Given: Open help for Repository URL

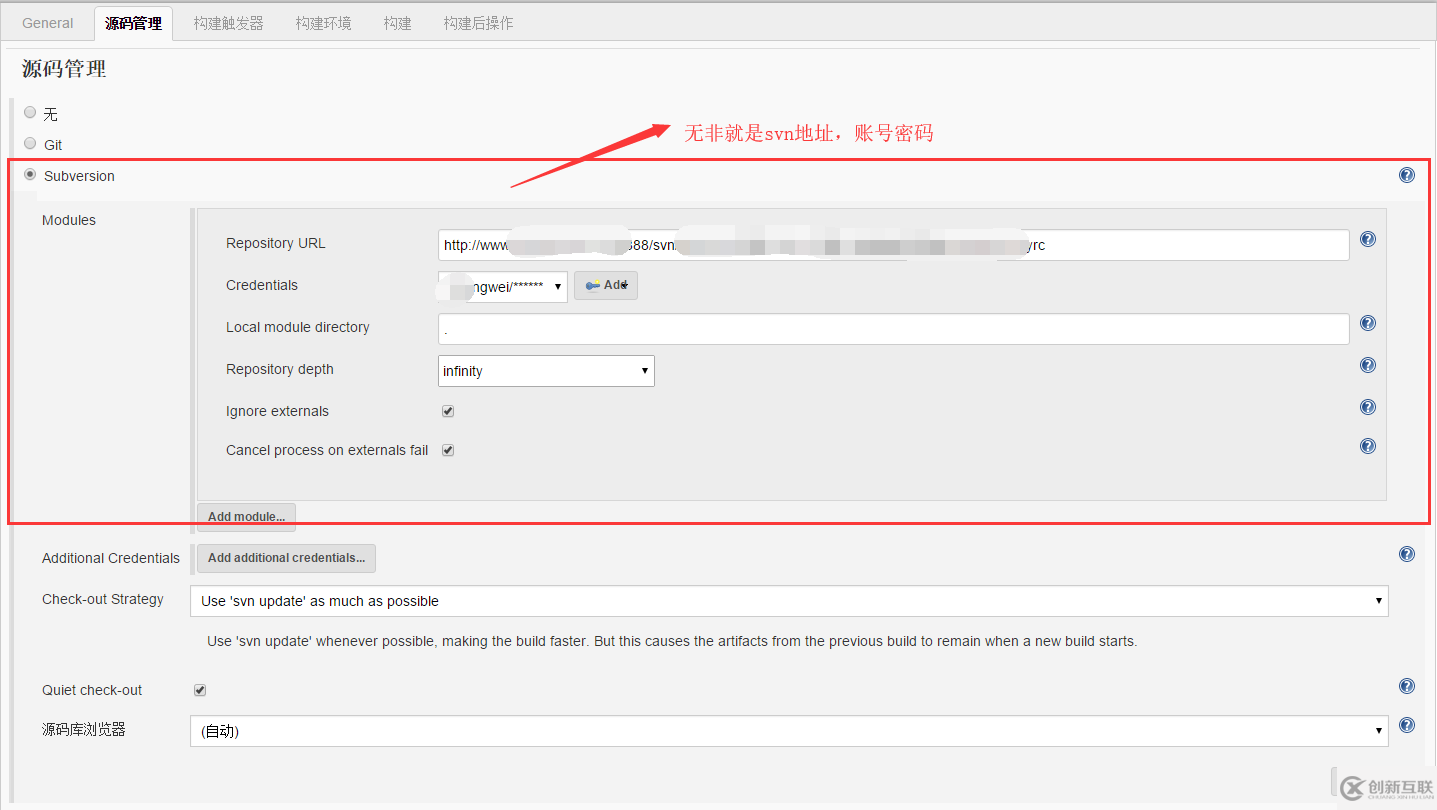Looking at the screenshot, I should (x=1368, y=239).
